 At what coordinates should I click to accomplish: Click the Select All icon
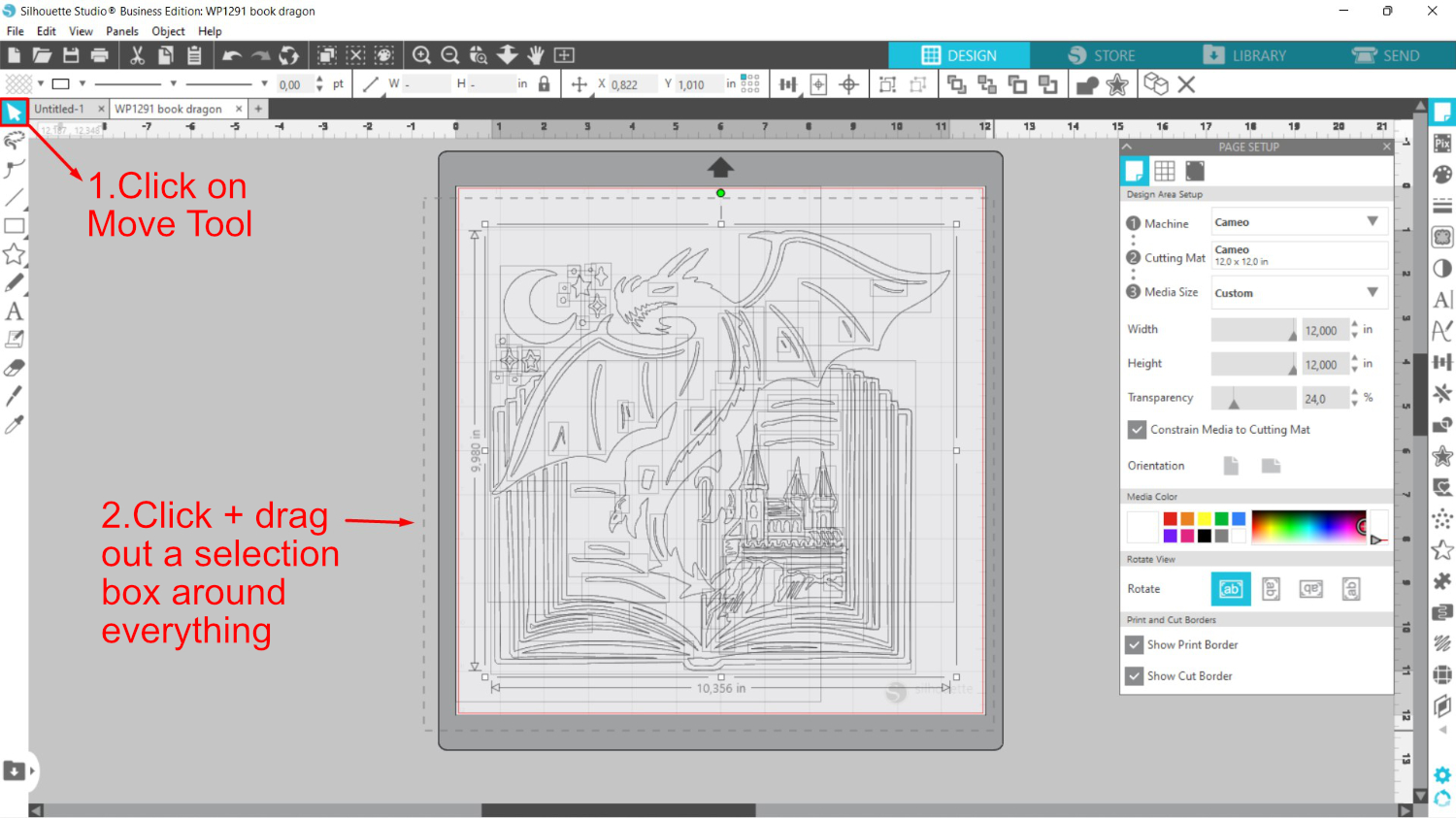pos(327,55)
